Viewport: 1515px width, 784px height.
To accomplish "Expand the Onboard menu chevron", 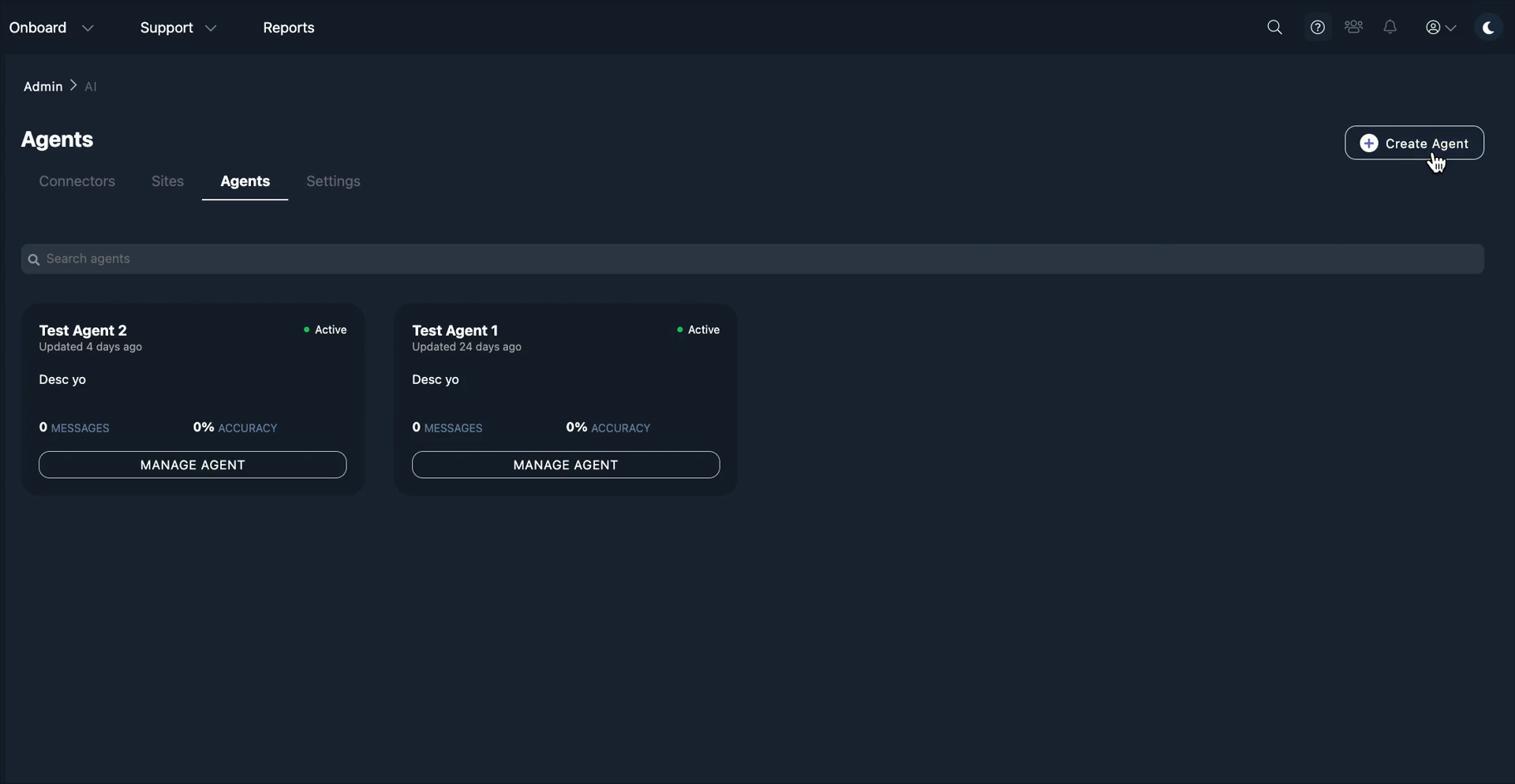I will point(88,28).
